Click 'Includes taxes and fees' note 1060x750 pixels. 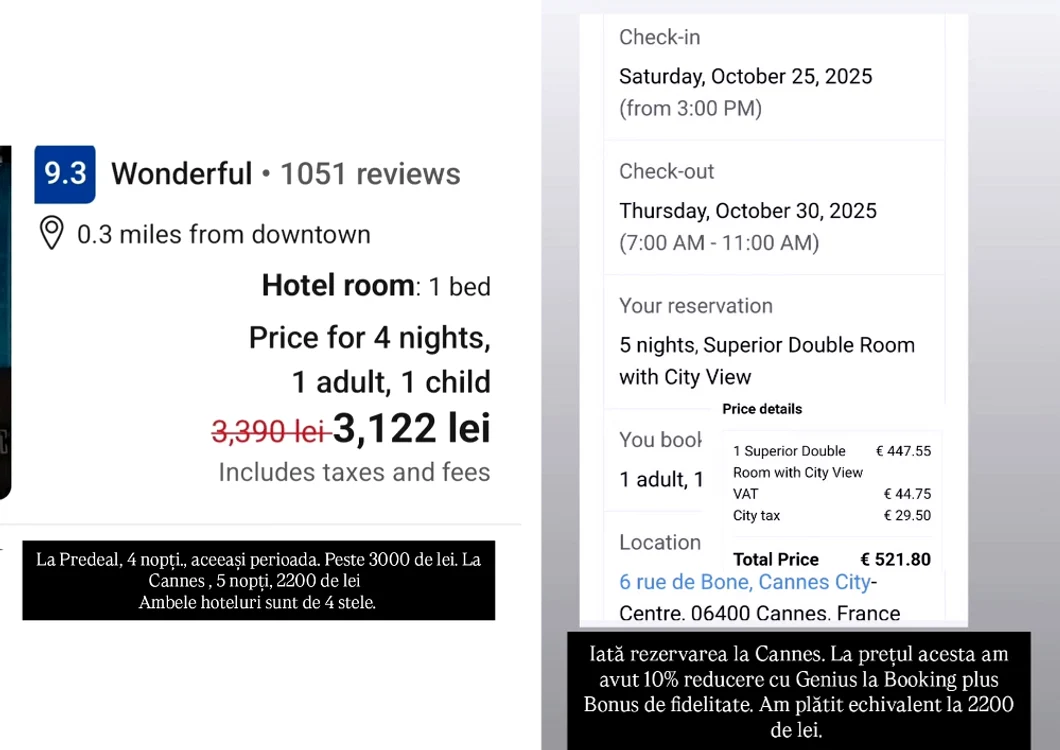point(354,472)
